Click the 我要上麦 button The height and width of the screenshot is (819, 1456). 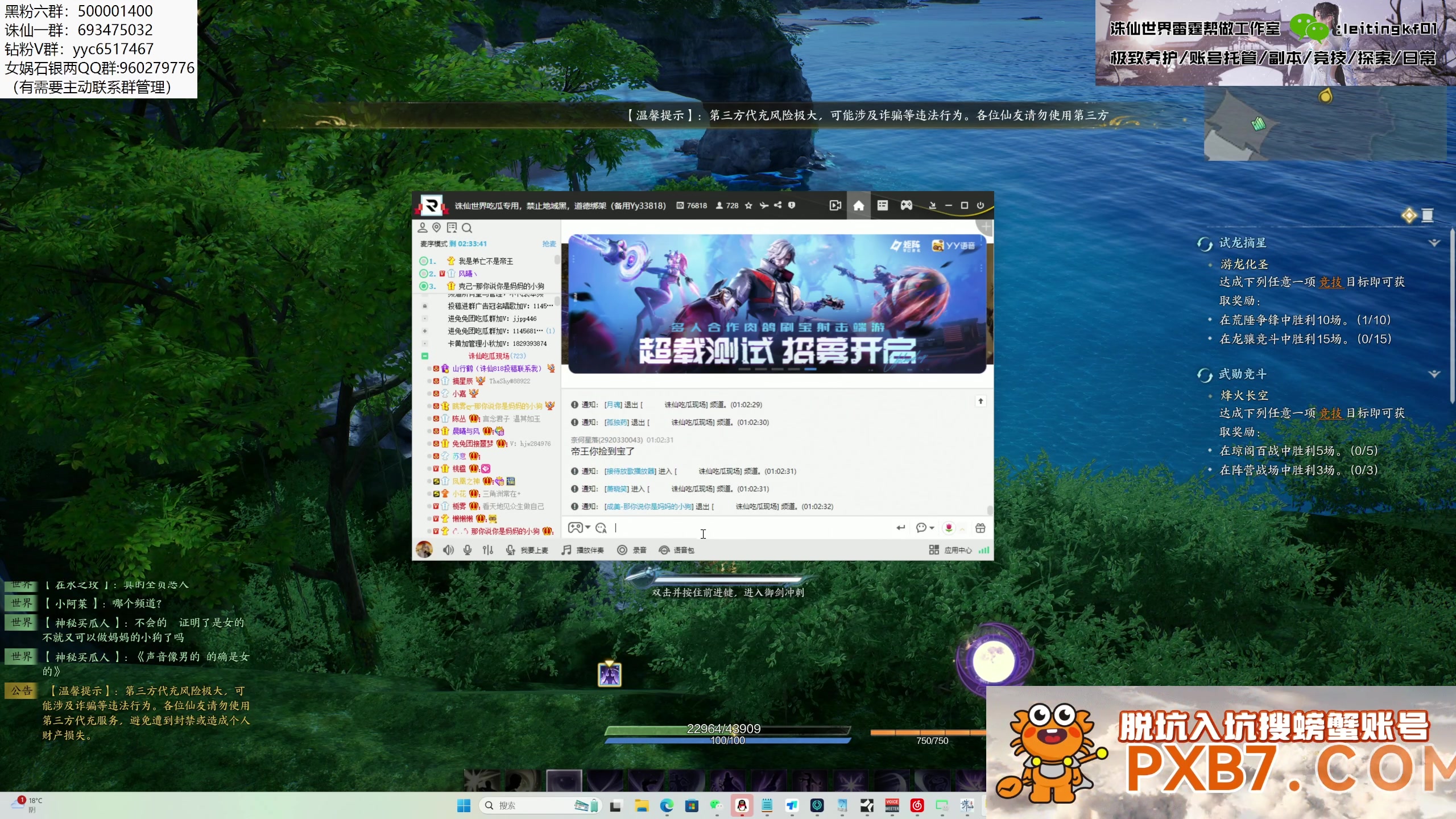[527, 550]
